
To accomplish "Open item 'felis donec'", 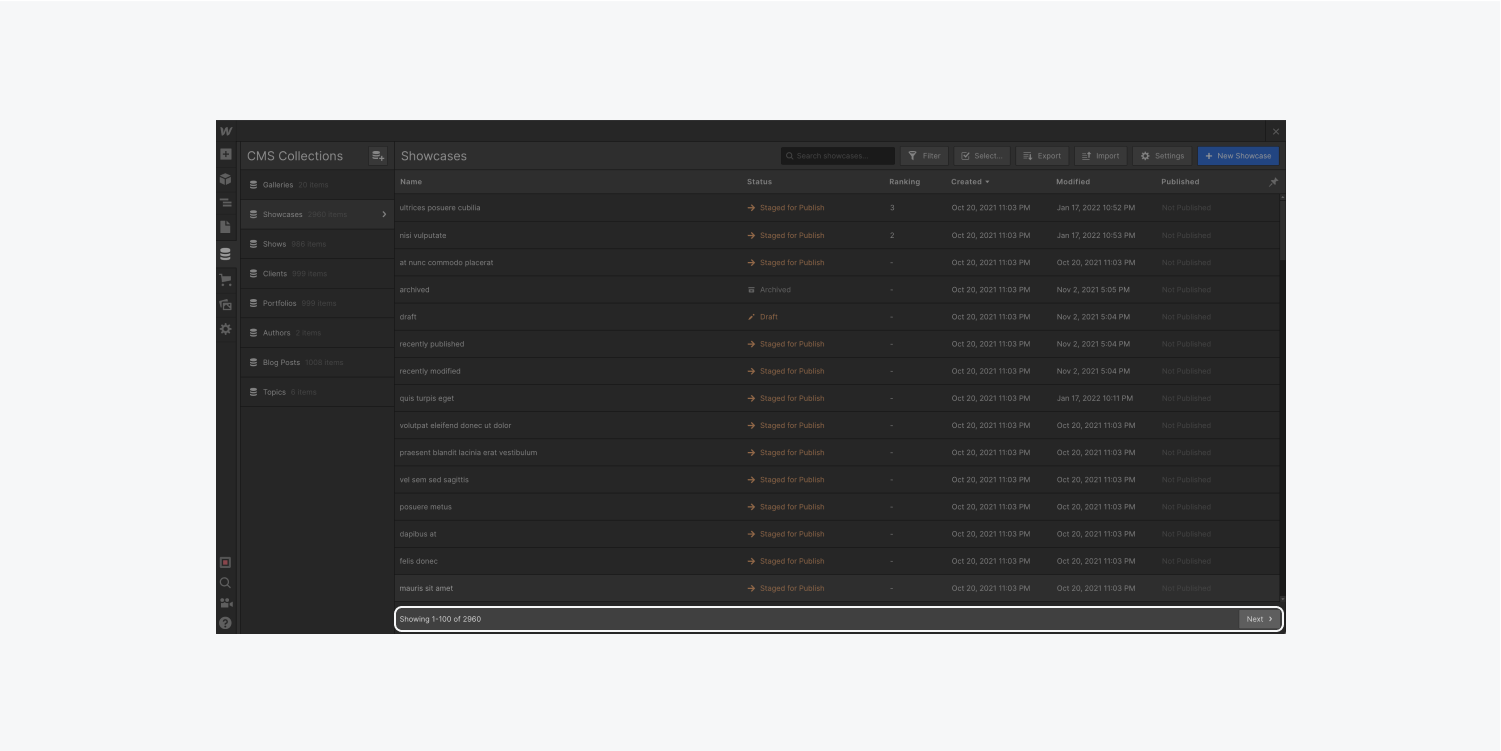I will [x=837, y=561].
